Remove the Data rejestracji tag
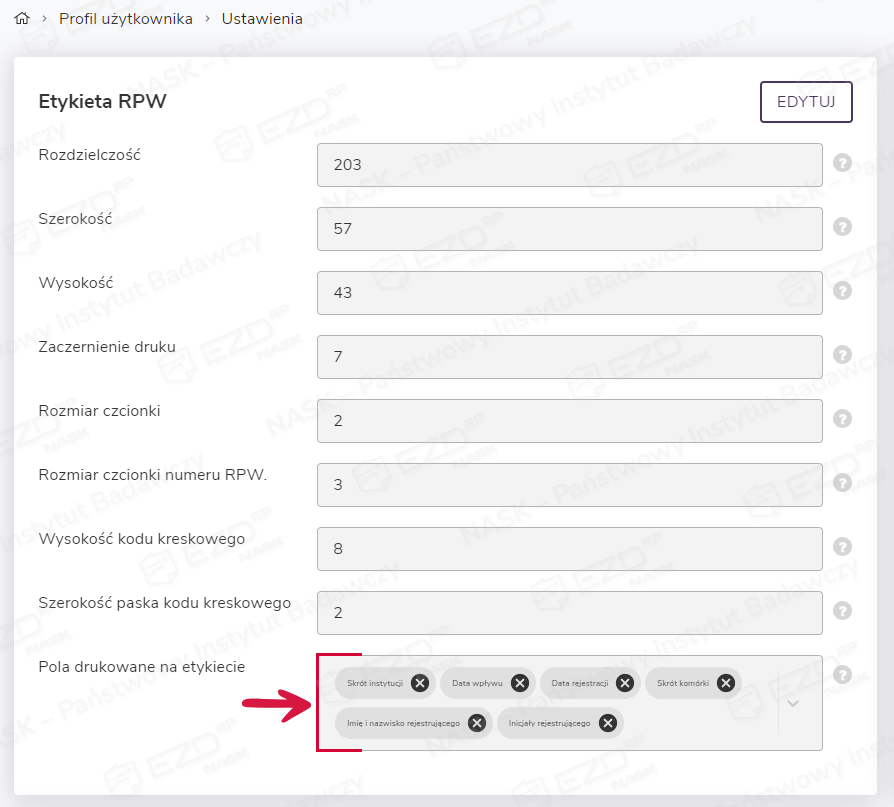This screenshot has height=807, width=894. point(625,683)
